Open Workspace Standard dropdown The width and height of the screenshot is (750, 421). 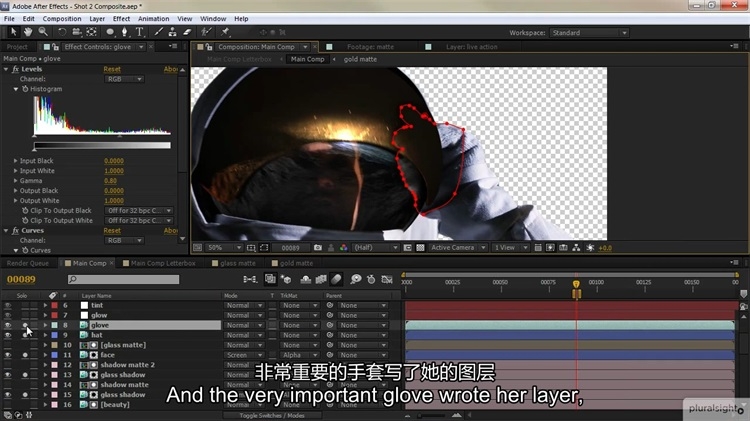(589, 33)
